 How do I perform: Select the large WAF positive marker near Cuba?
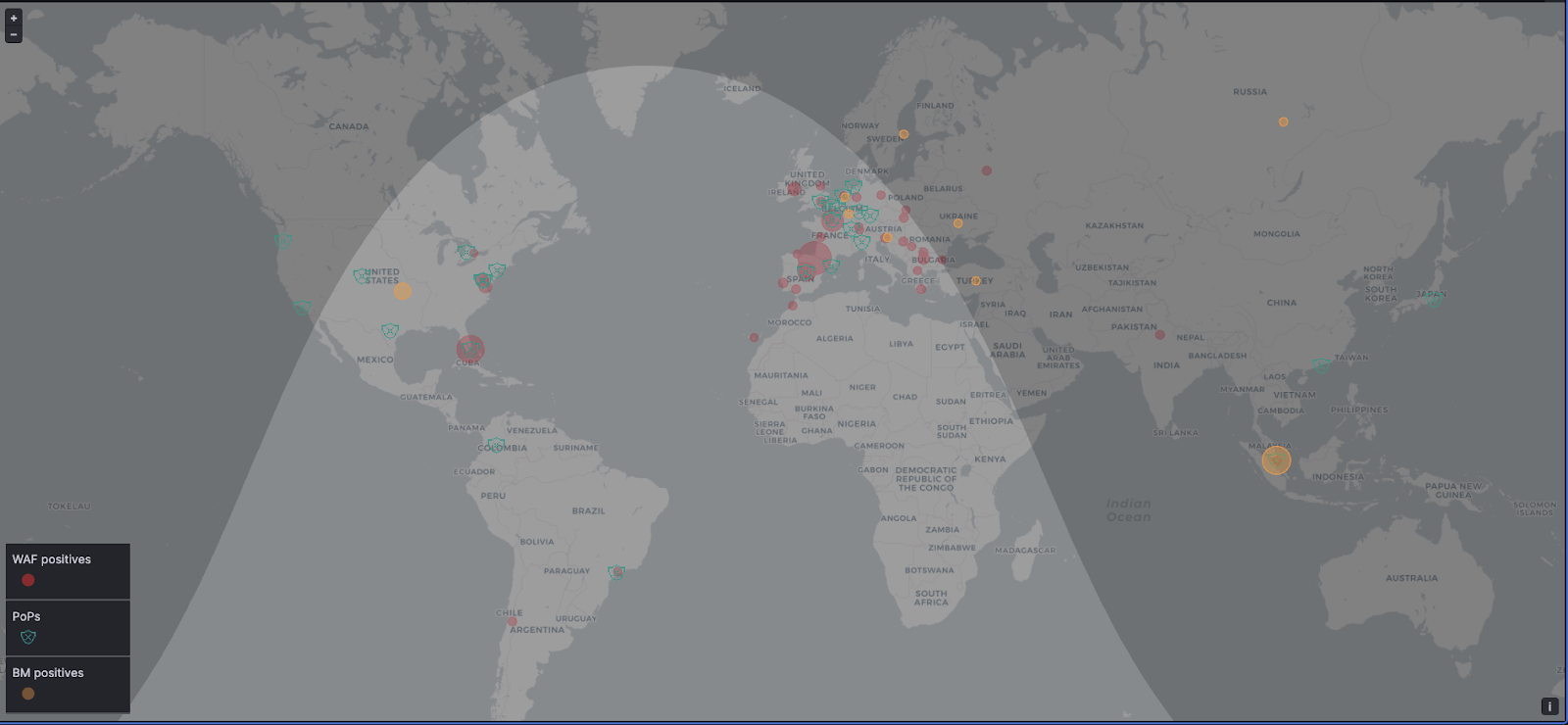point(470,349)
